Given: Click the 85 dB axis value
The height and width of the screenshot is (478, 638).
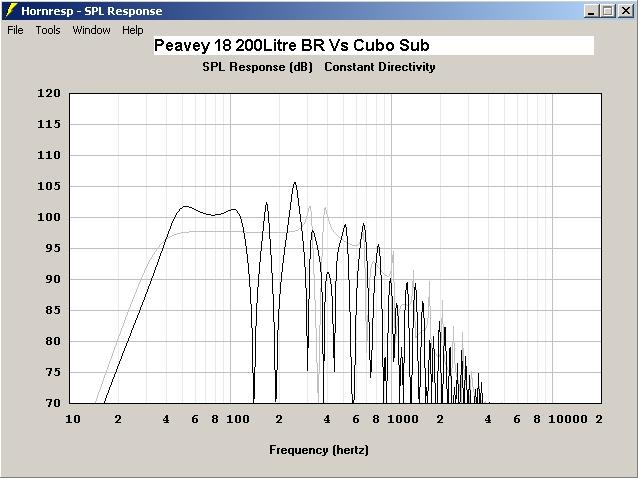Looking at the screenshot, I should (53, 310).
